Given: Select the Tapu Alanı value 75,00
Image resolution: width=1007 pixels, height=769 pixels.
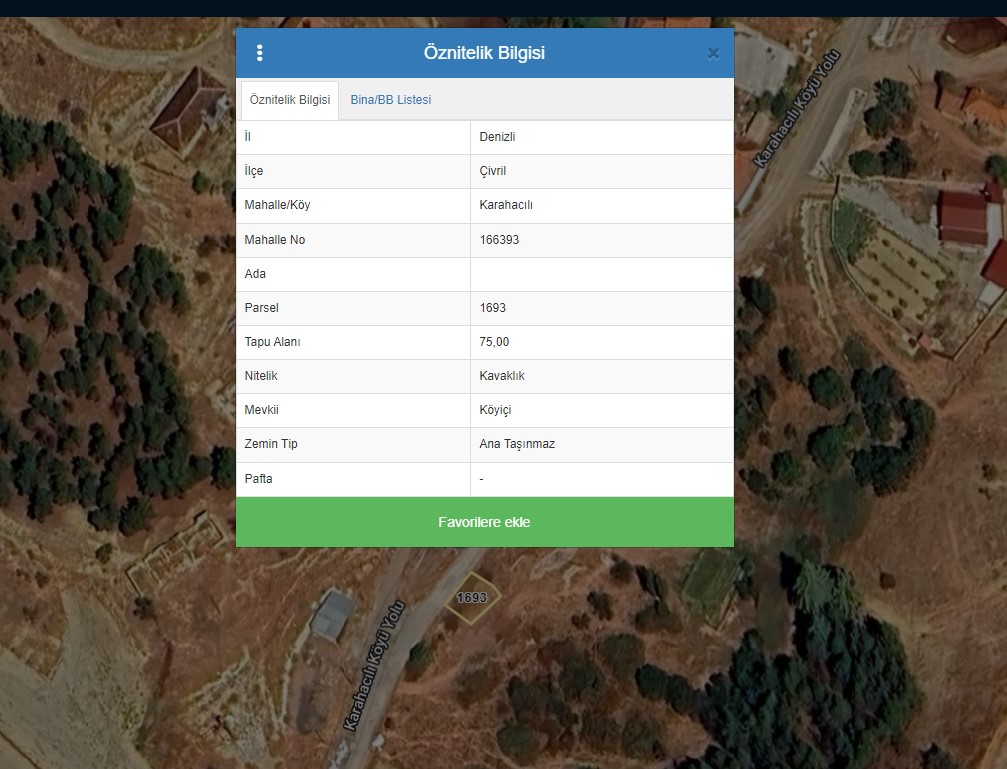Looking at the screenshot, I should (494, 342).
